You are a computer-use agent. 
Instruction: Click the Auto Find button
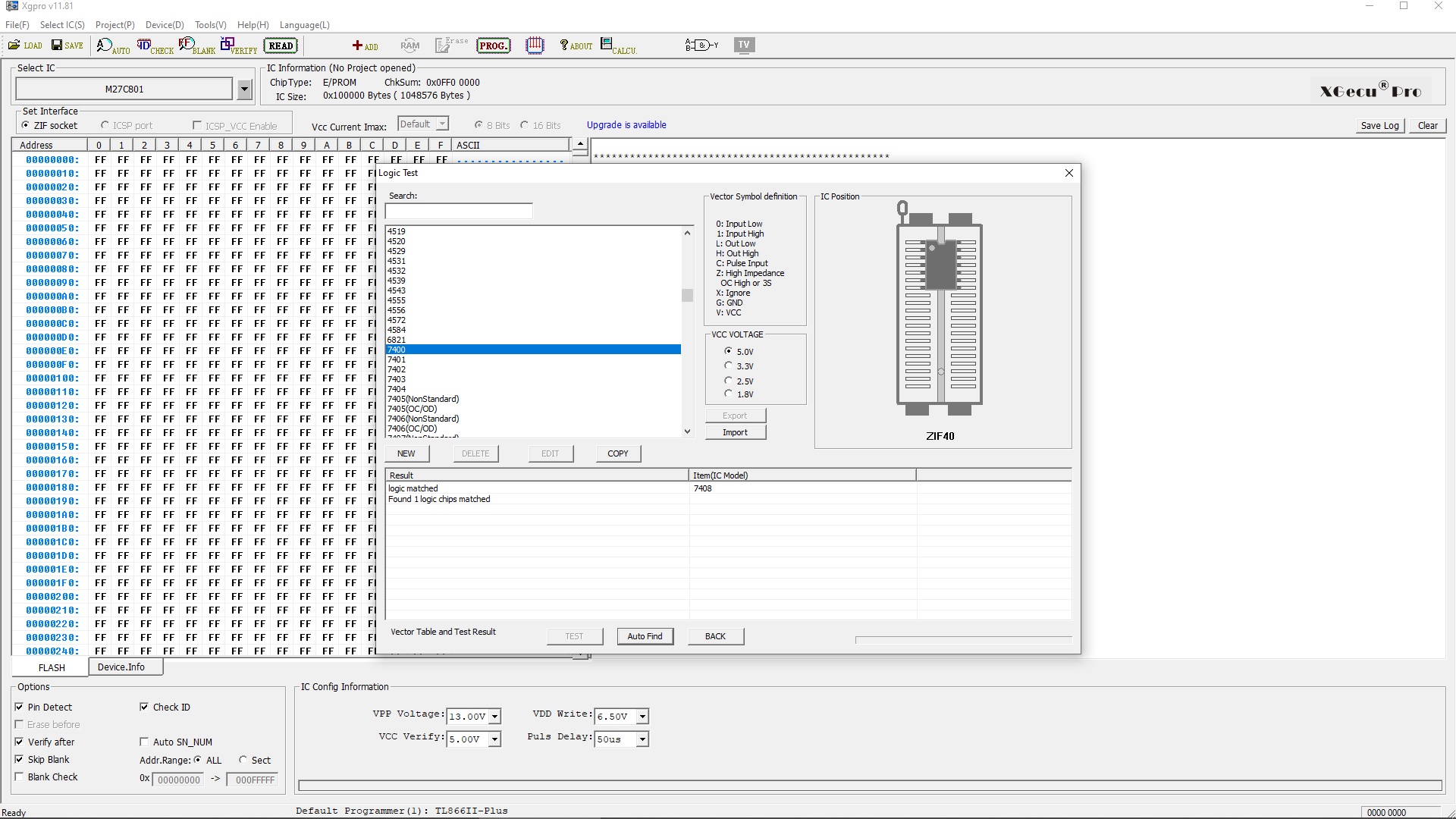pos(645,636)
